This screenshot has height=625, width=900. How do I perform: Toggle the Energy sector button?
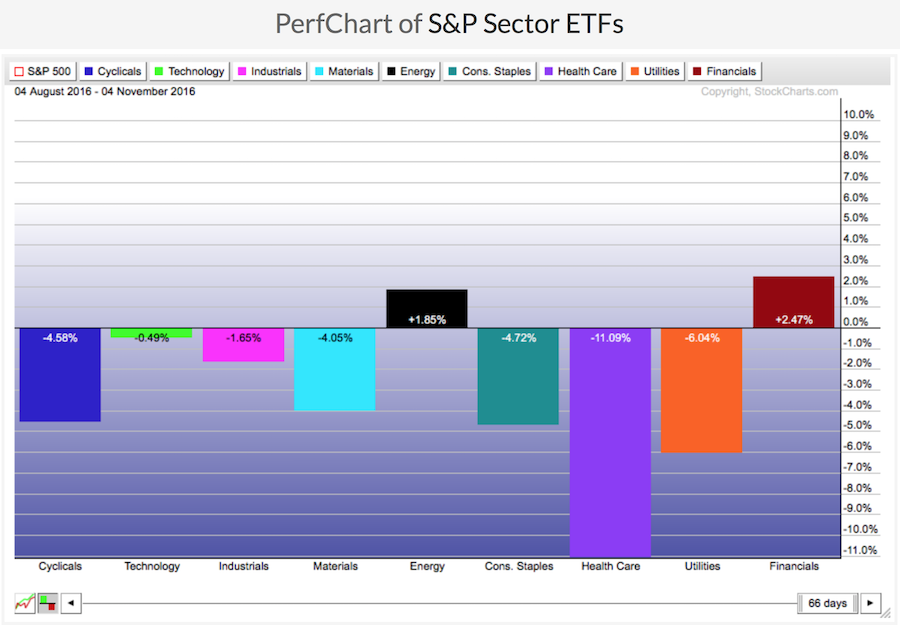click(412, 71)
